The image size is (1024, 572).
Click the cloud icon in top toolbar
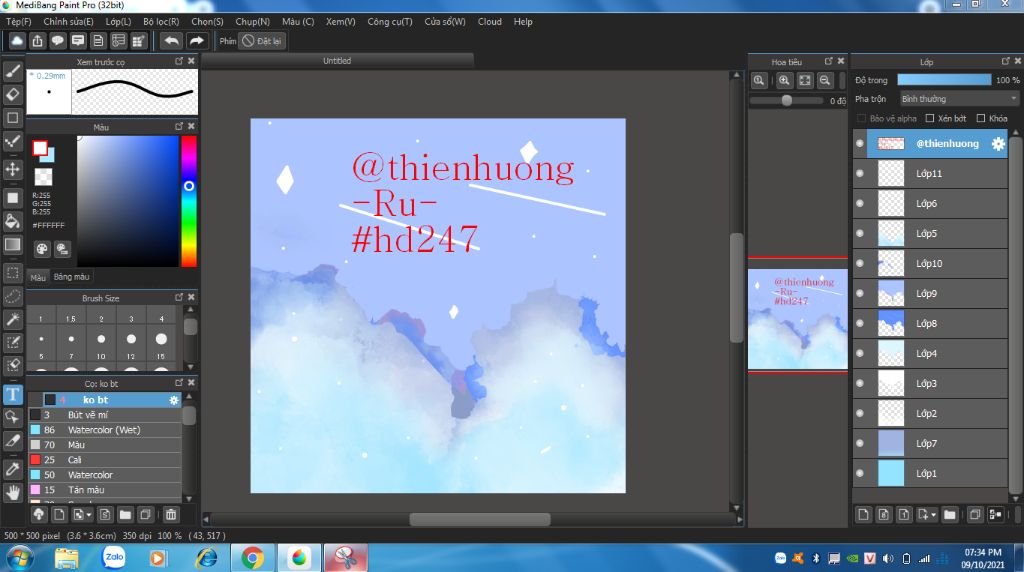17,41
